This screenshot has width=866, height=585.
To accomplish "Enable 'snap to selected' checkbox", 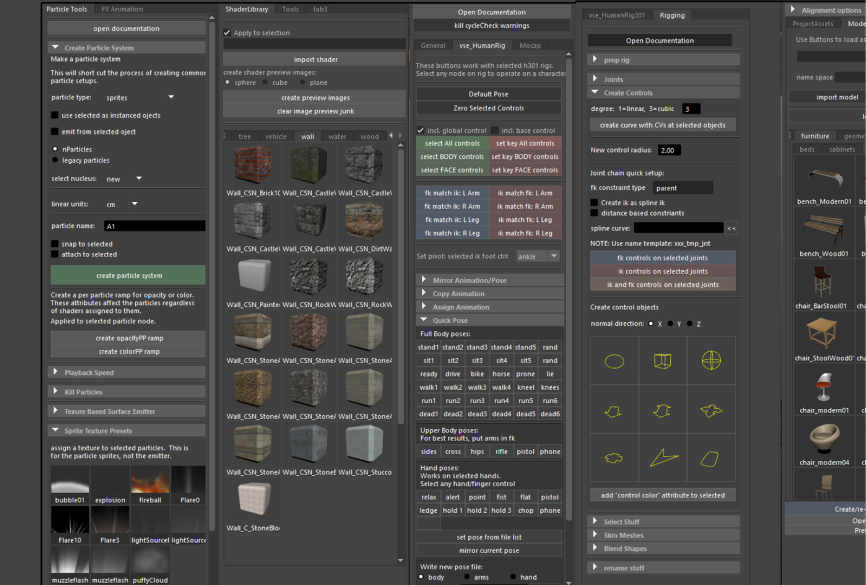I will 55,243.
